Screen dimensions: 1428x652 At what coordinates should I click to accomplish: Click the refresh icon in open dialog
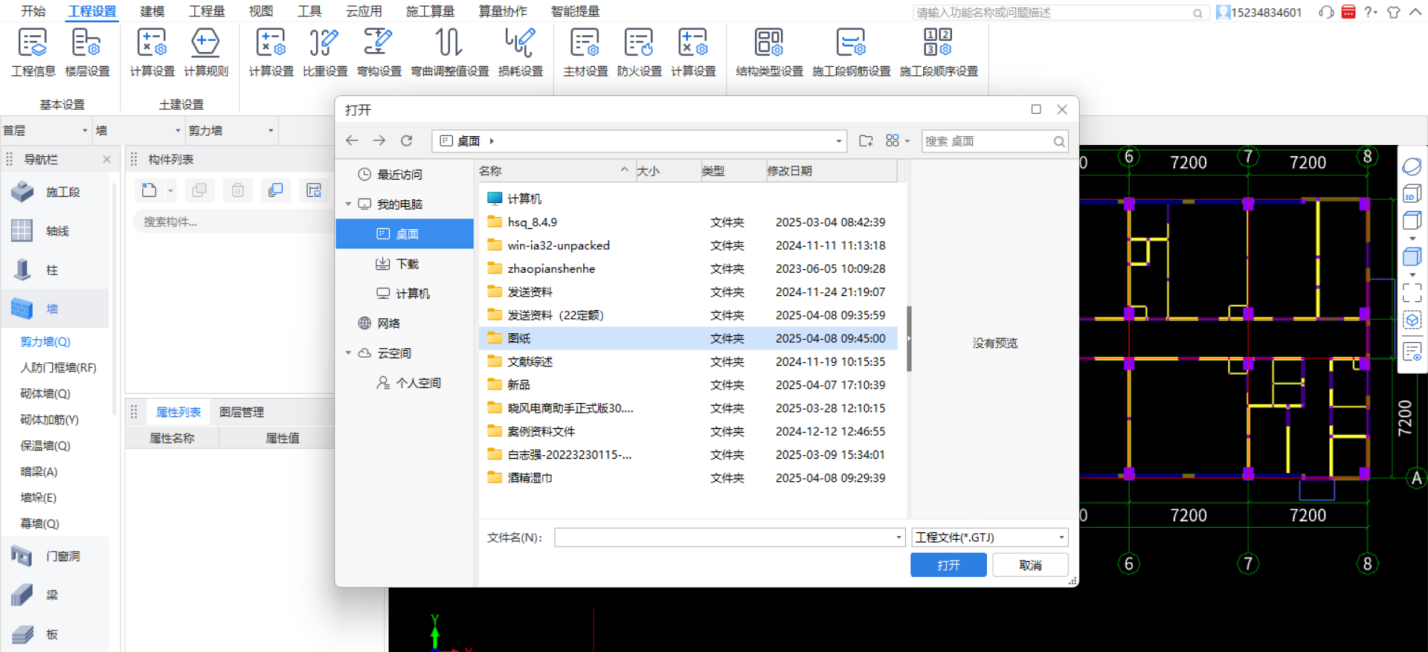[406, 141]
